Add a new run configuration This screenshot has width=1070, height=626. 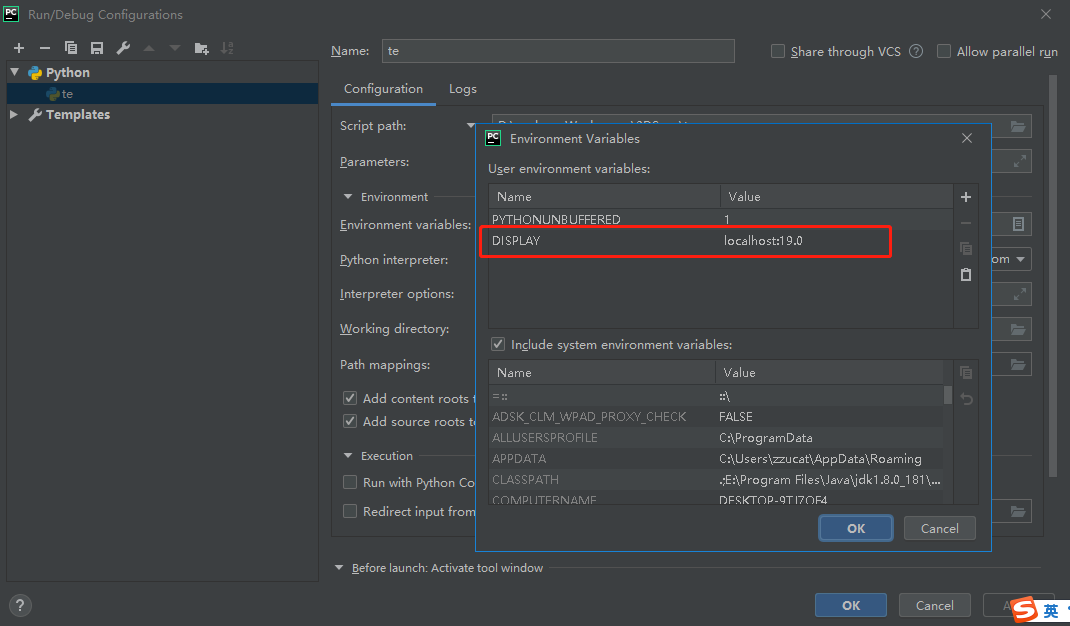pos(18,47)
